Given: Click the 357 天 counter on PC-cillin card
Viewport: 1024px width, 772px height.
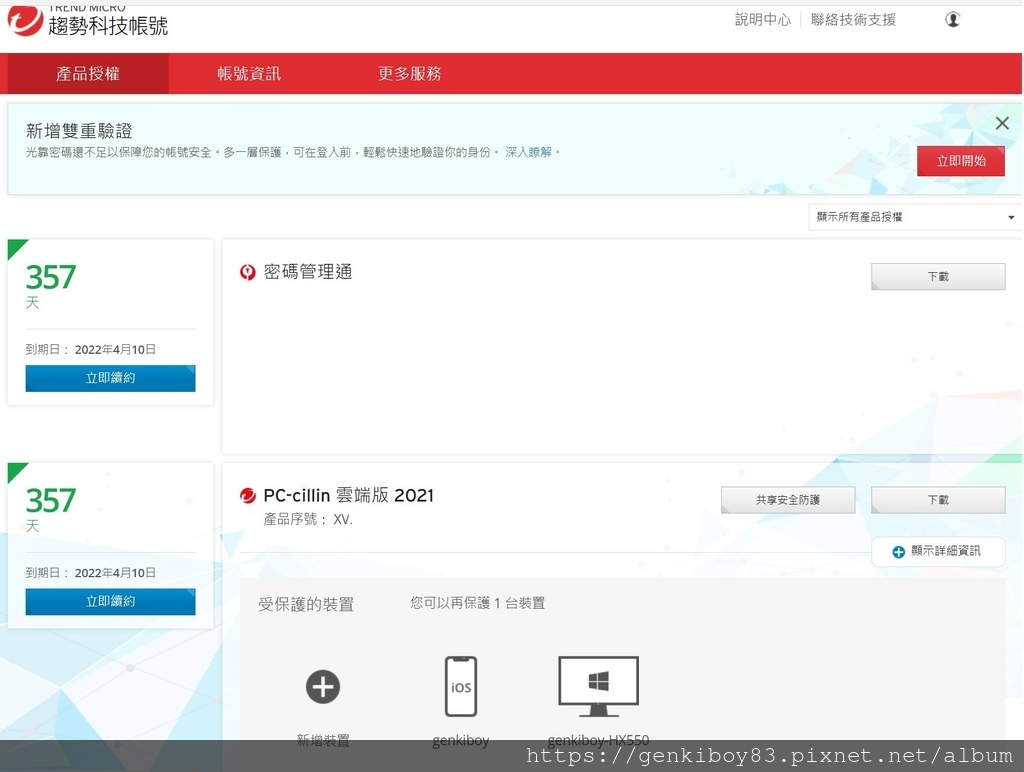Looking at the screenshot, I should [x=51, y=509].
